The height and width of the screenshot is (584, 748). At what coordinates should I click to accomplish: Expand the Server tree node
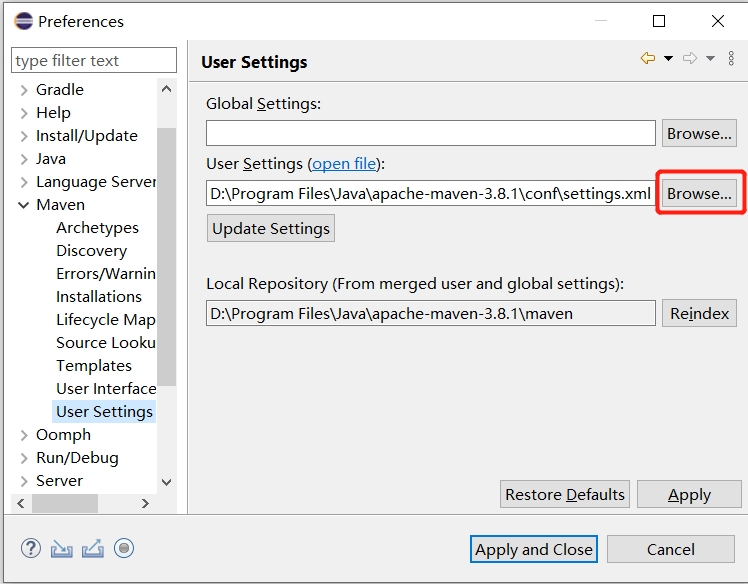tap(24, 481)
